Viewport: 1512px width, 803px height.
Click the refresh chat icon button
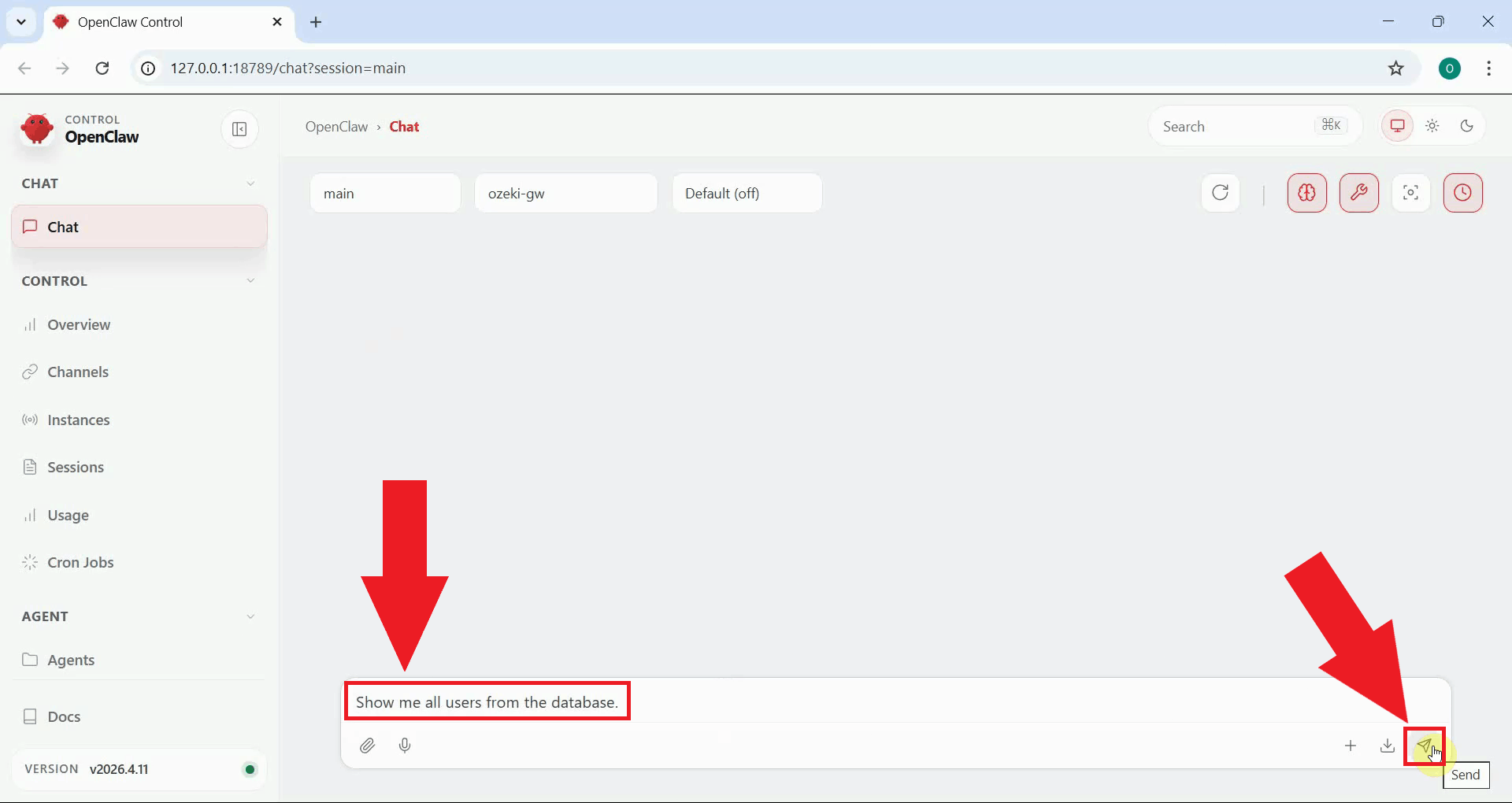click(x=1220, y=193)
